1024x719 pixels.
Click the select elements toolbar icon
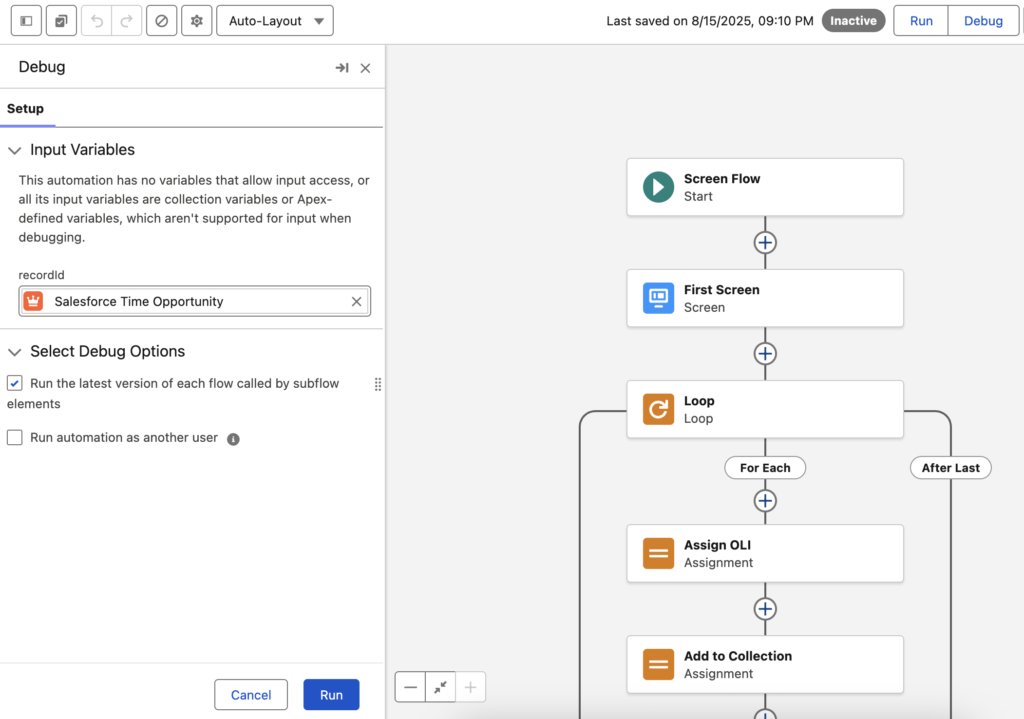click(x=61, y=21)
